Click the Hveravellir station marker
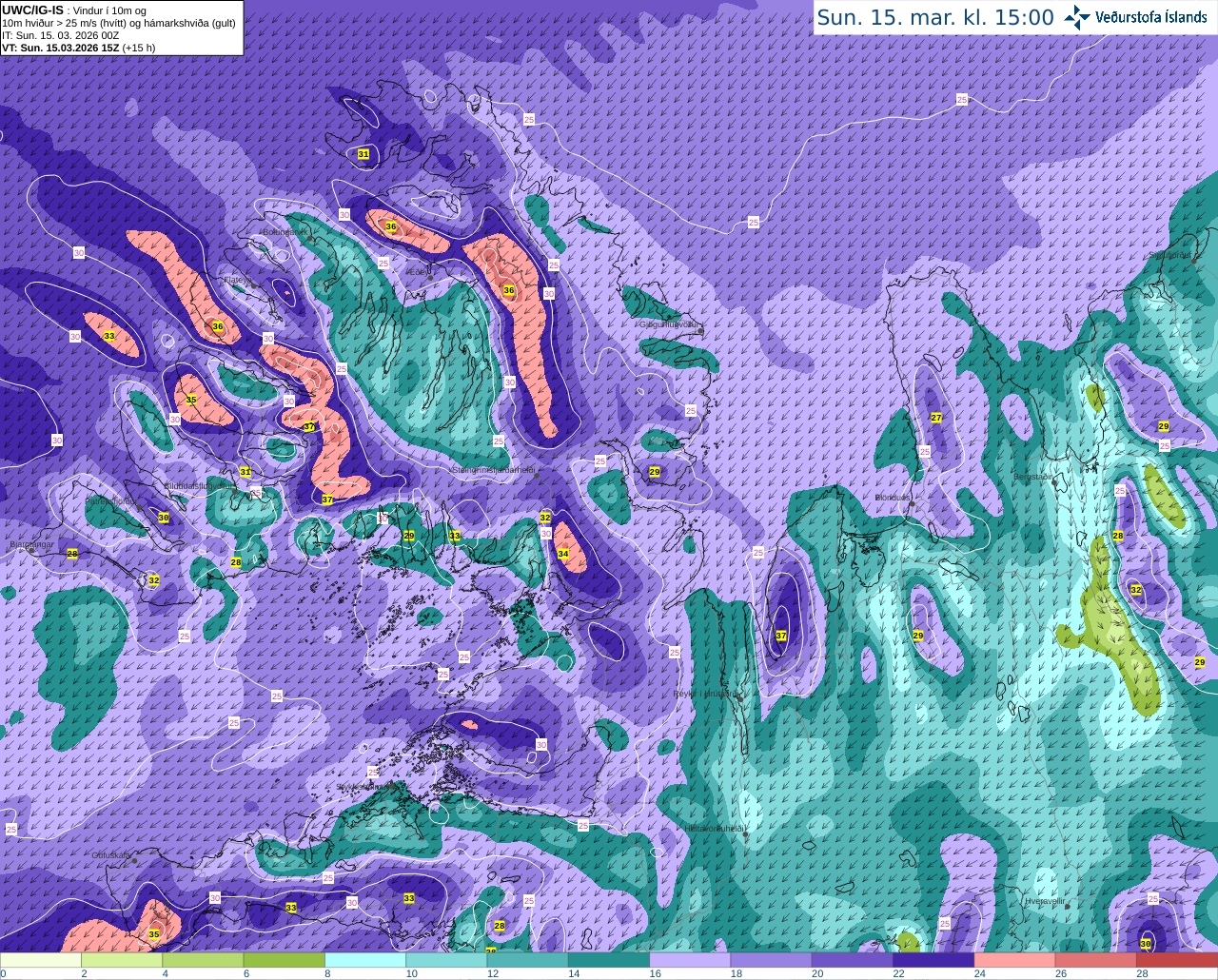This screenshot has height=980, width=1218. pos(1069,906)
